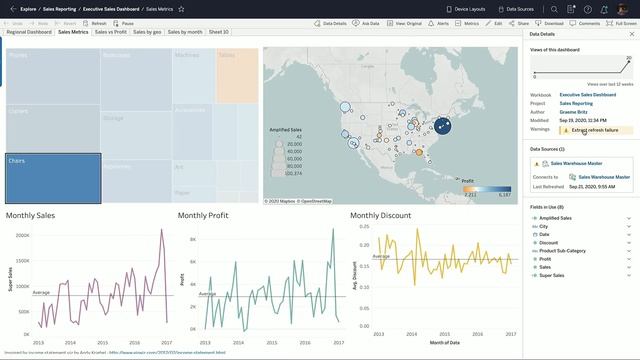Screen dimensions: 640x360
Task: Click the Profit color legend gradient
Action: point(487,189)
